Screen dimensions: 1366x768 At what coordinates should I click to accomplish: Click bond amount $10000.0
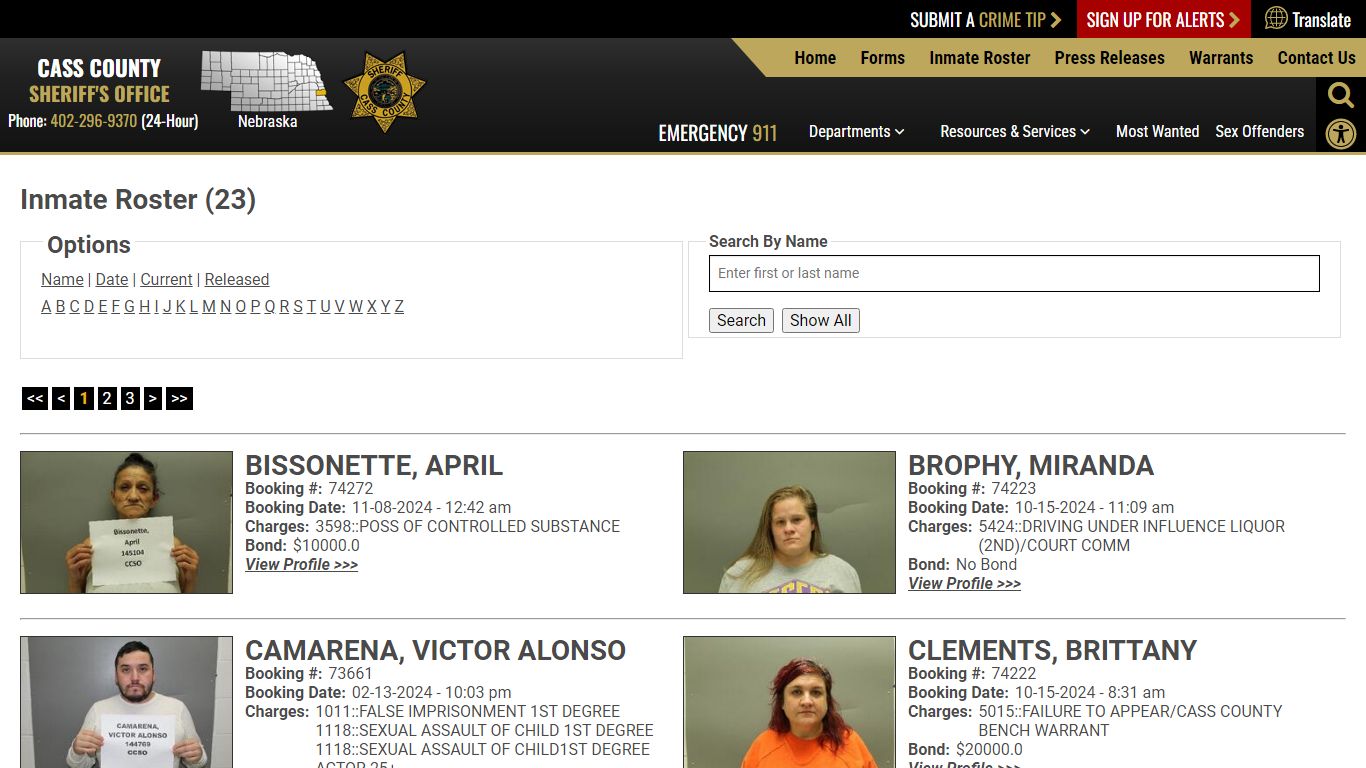[x=326, y=546]
